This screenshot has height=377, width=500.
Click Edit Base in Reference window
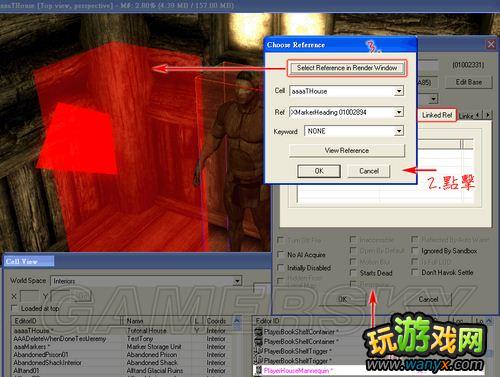[469, 82]
